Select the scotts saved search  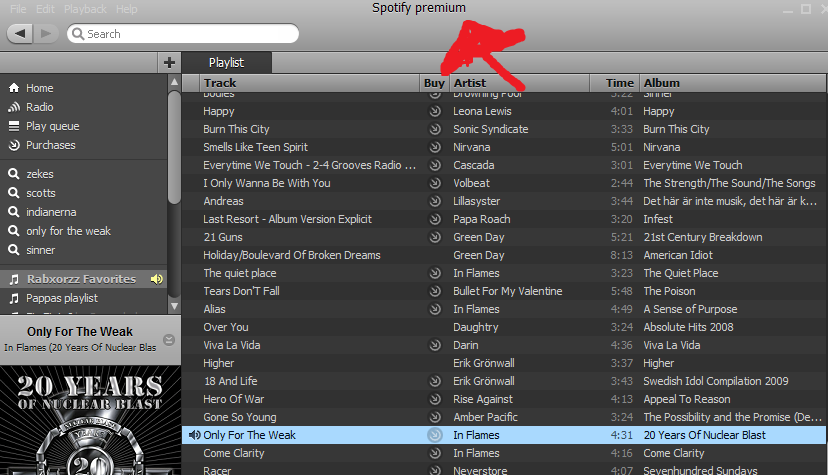(41, 193)
